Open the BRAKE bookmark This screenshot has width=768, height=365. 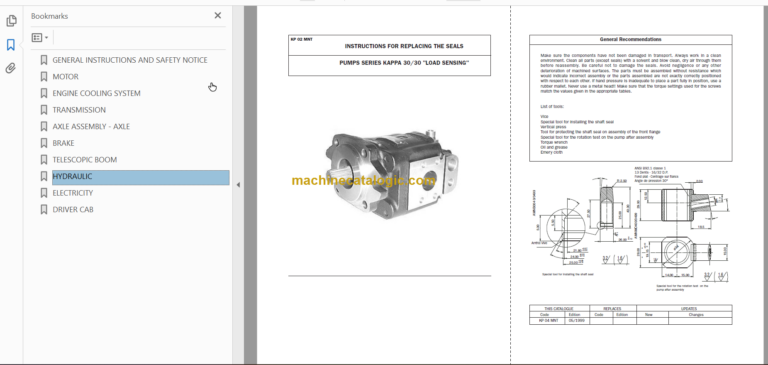pyautogui.click(x=63, y=143)
